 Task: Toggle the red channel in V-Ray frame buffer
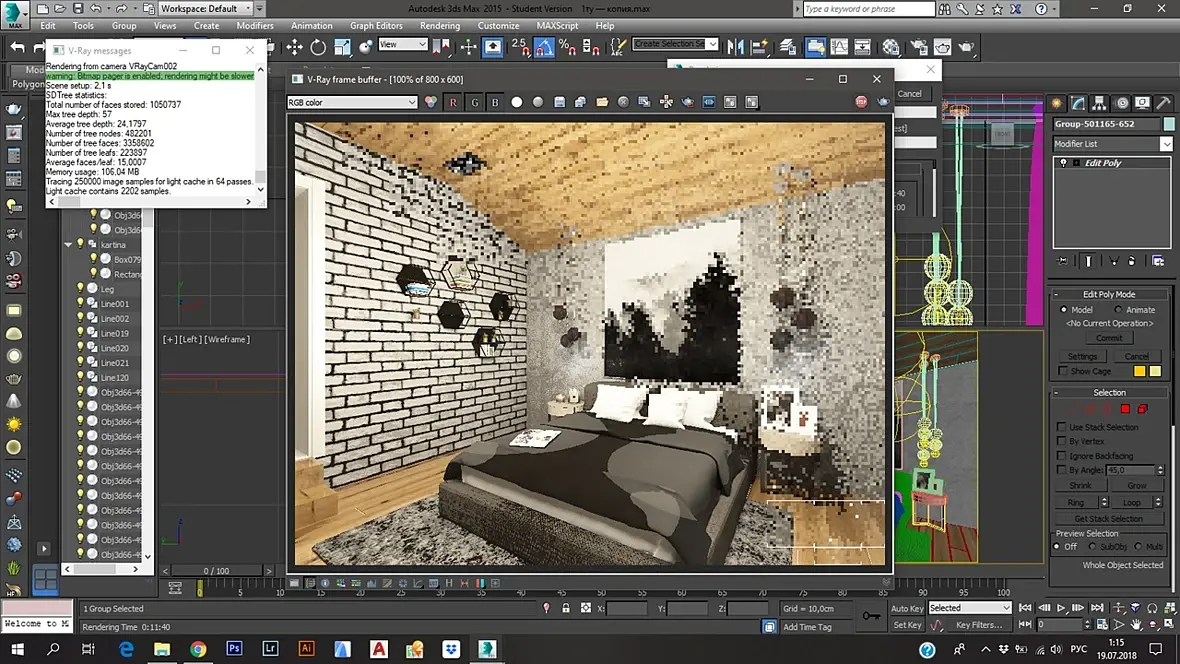453,102
